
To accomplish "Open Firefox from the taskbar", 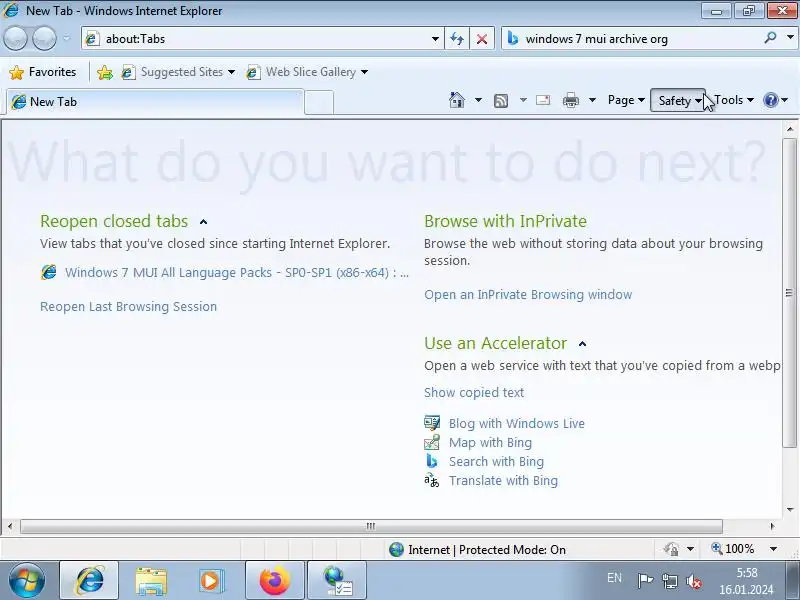I will 274,581.
